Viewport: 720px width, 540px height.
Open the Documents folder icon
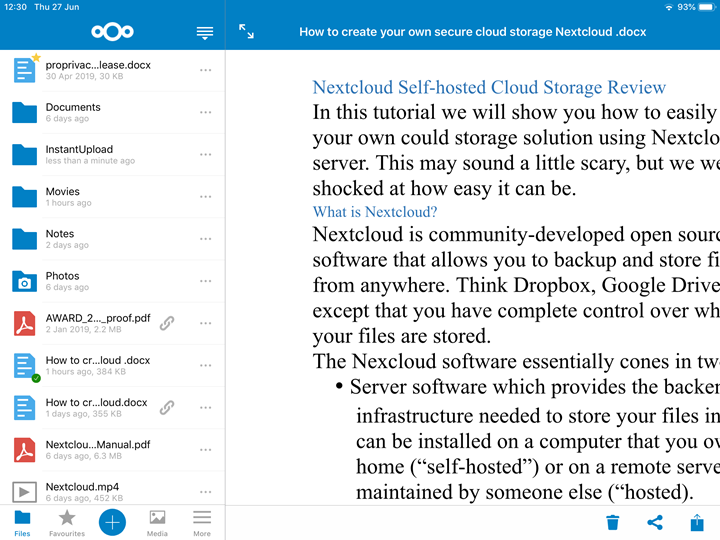24,112
